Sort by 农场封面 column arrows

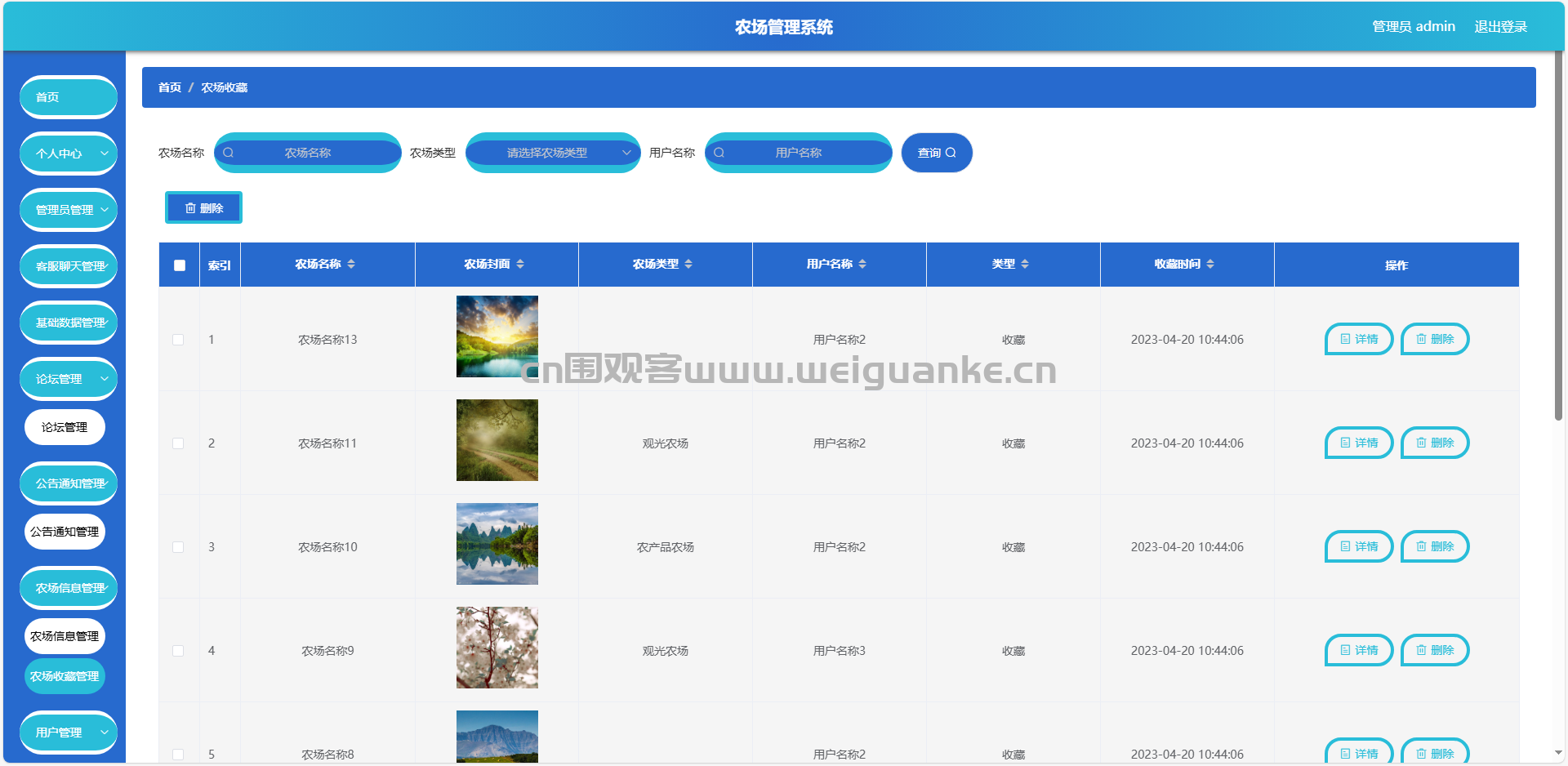coord(520,264)
